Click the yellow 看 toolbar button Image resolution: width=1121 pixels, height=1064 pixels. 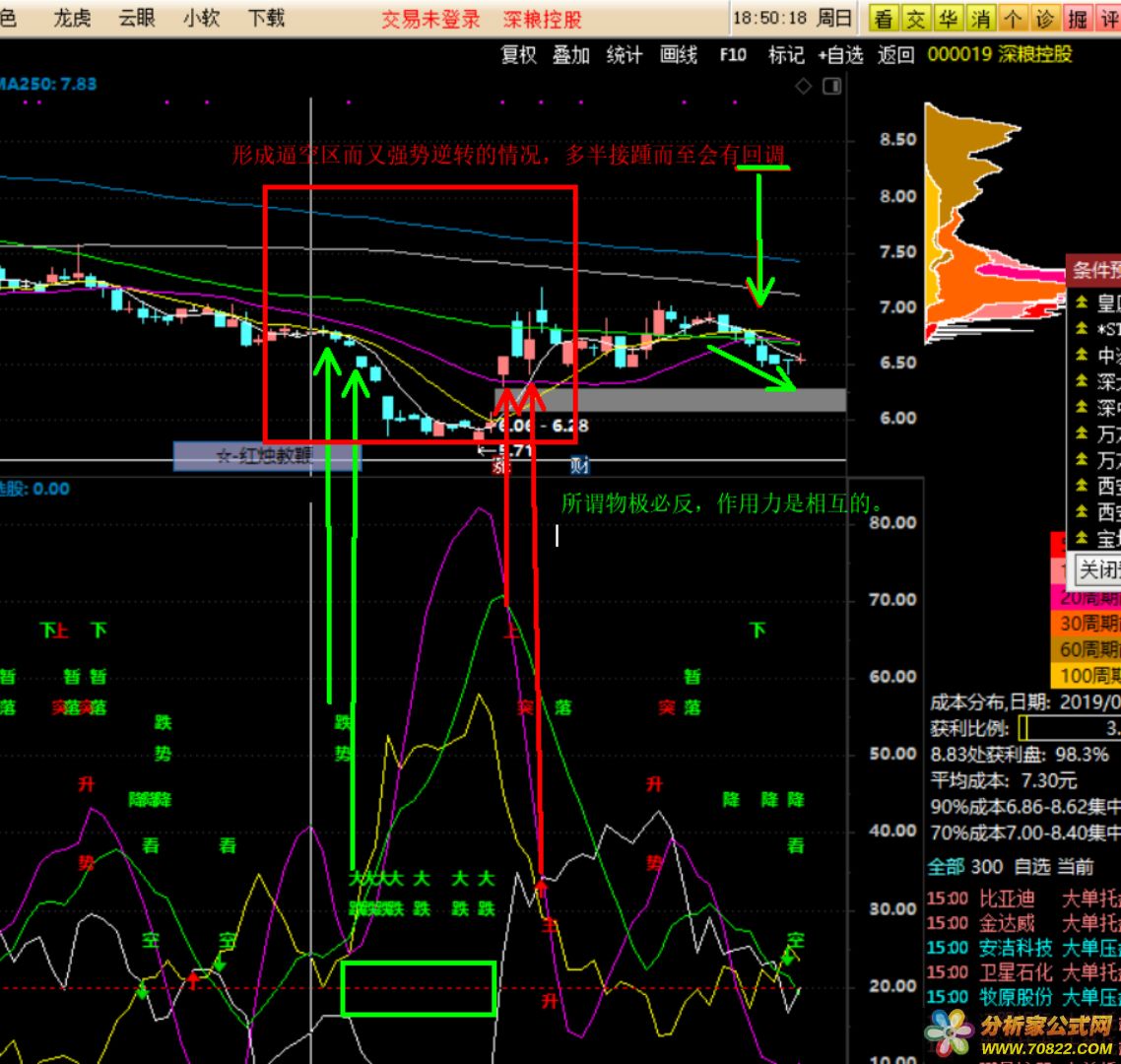pos(884,19)
